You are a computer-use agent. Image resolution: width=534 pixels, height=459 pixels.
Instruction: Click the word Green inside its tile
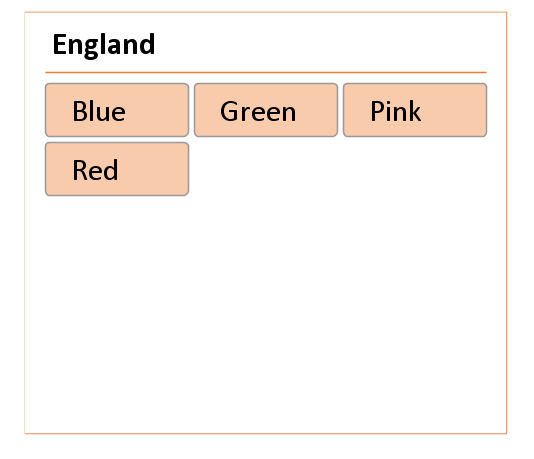(x=258, y=111)
